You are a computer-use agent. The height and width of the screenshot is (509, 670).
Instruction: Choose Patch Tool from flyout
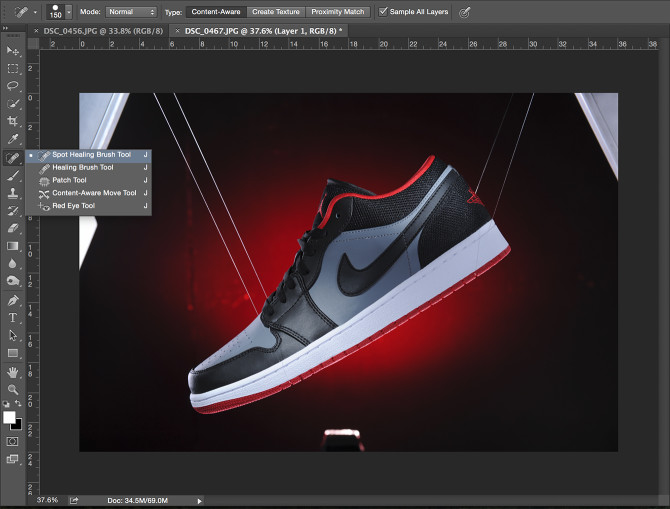click(88, 180)
